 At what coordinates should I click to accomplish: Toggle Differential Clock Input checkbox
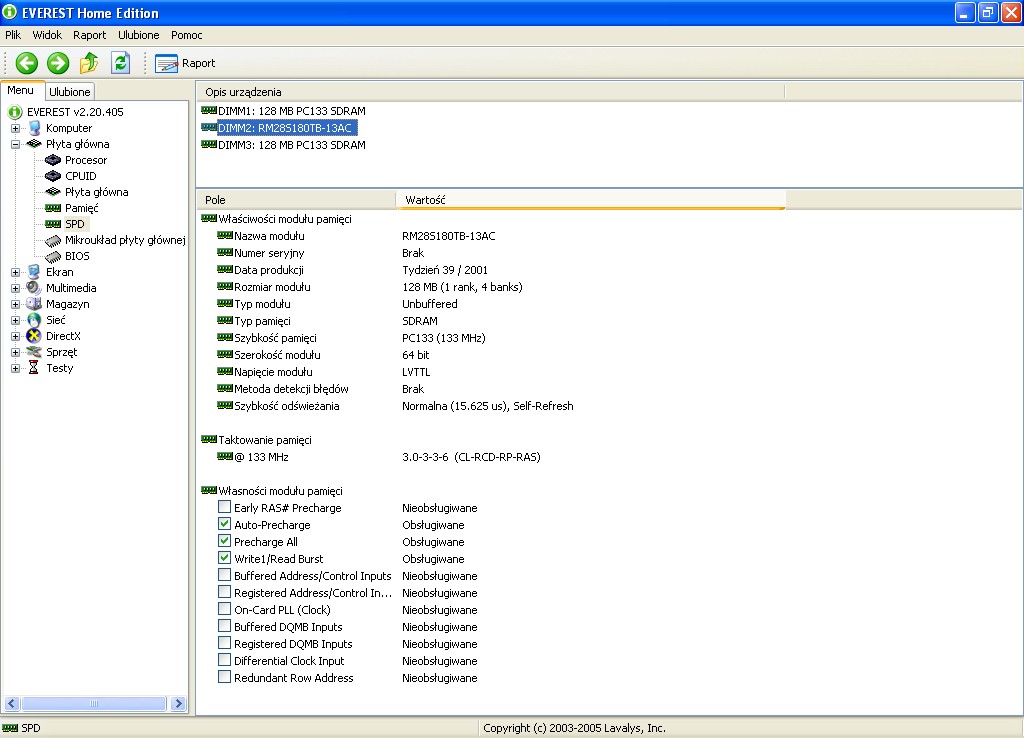click(224, 660)
